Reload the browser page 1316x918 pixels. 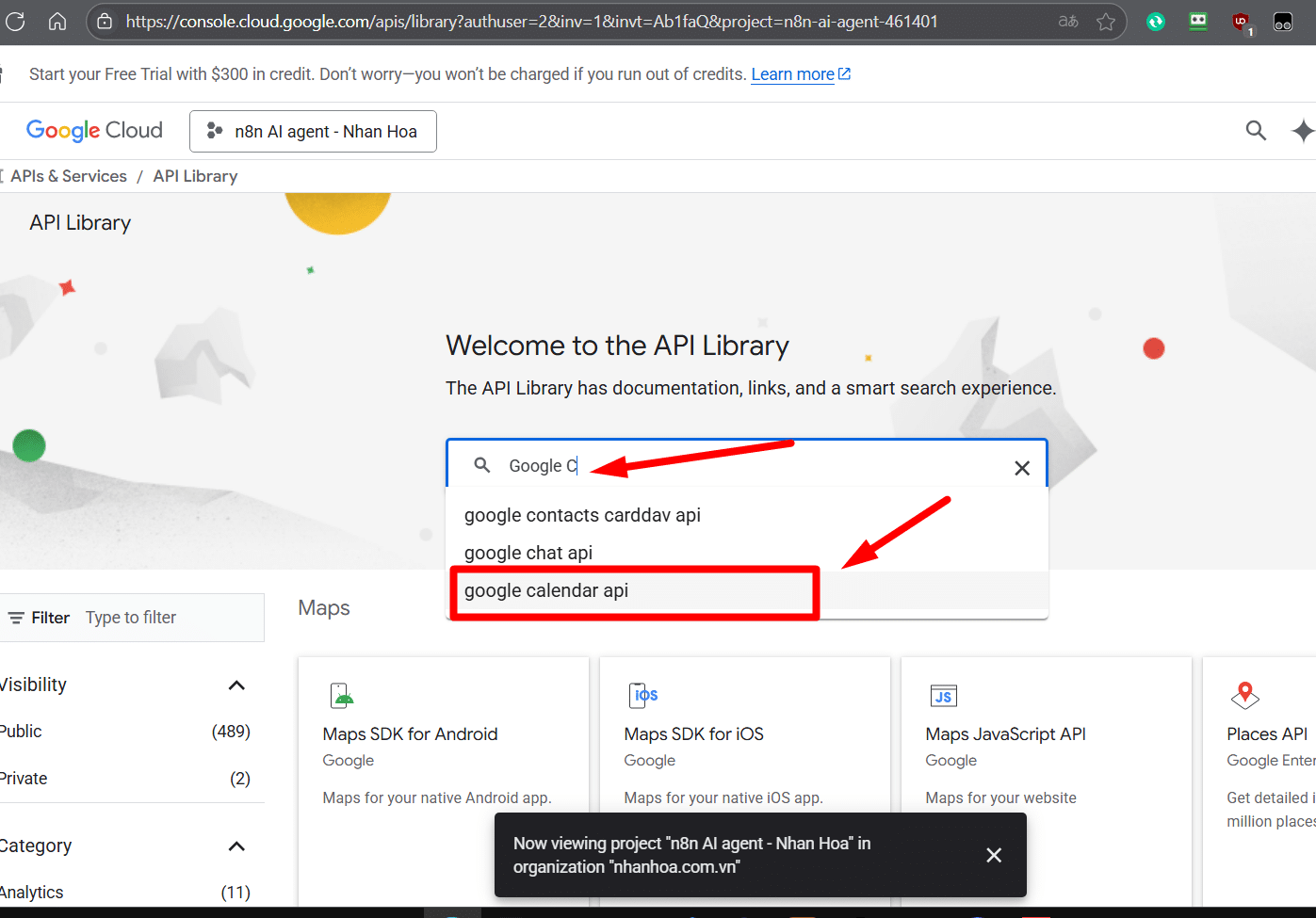click(15, 21)
